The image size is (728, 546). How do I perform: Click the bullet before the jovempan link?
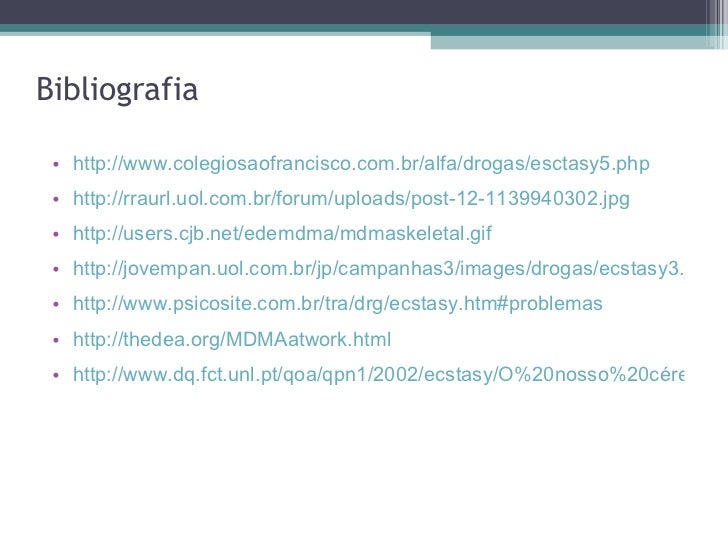point(56,269)
